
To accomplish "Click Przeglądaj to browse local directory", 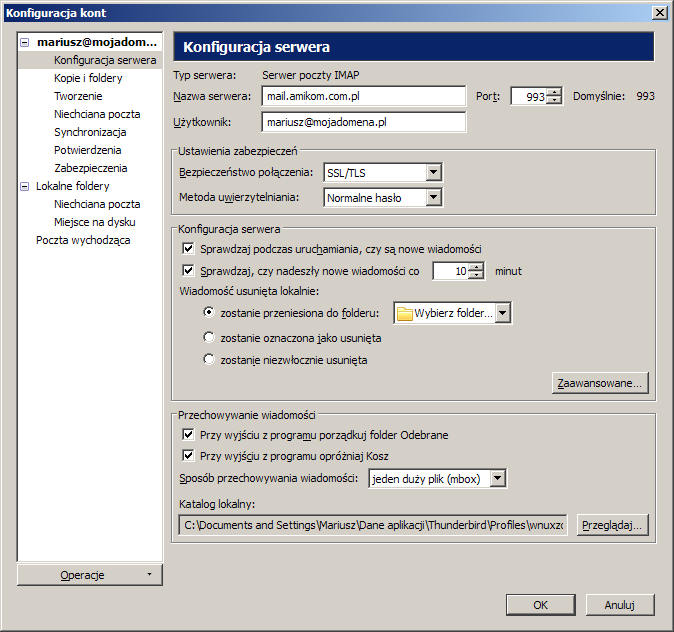I will [x=613, y=525].
